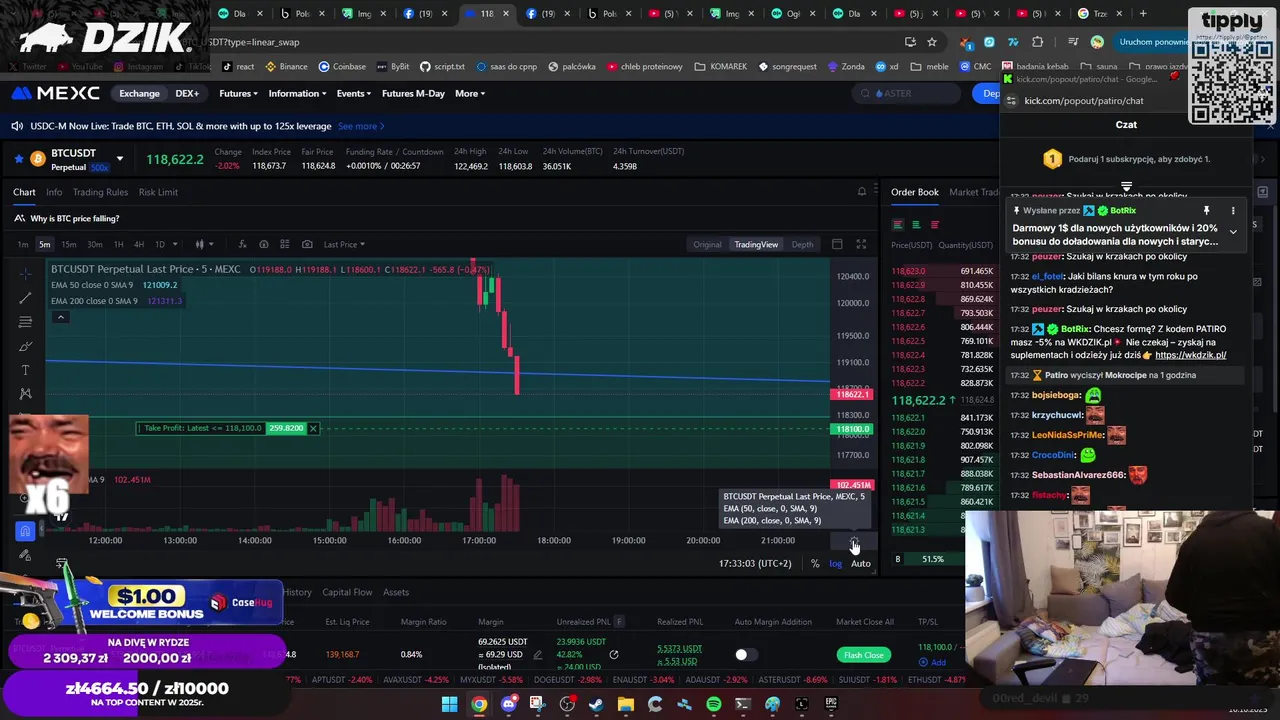Image resolution: width=1280 pixels, height=720 pixels.
Task: Select the brush drawing tool
Action: (26, 346)
